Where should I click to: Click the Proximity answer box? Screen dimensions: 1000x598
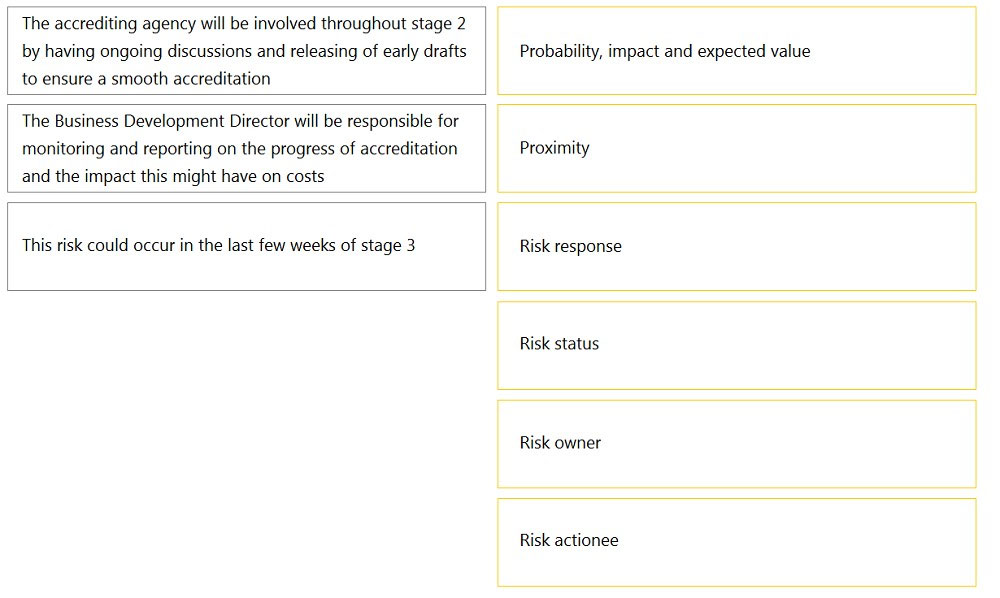point(737,149)
